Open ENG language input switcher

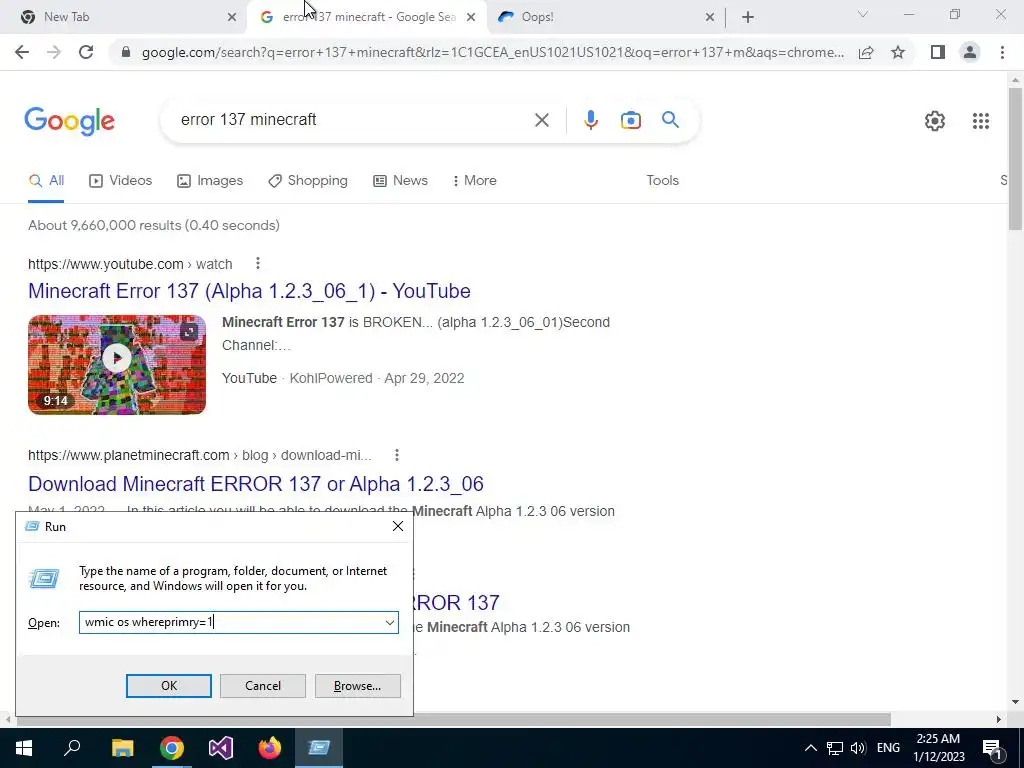tap(888, 748)
